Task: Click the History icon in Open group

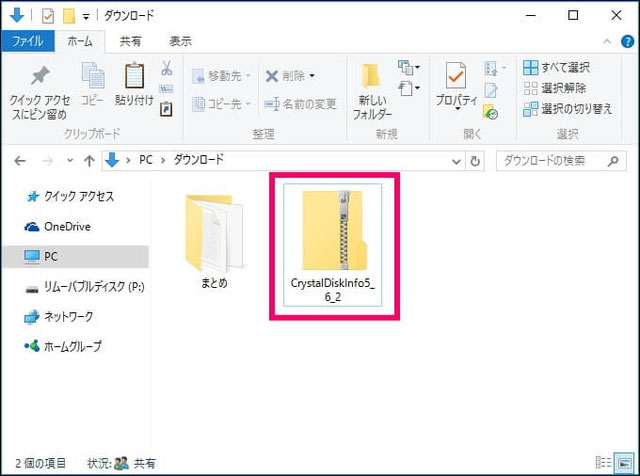Action: [491, 112]
